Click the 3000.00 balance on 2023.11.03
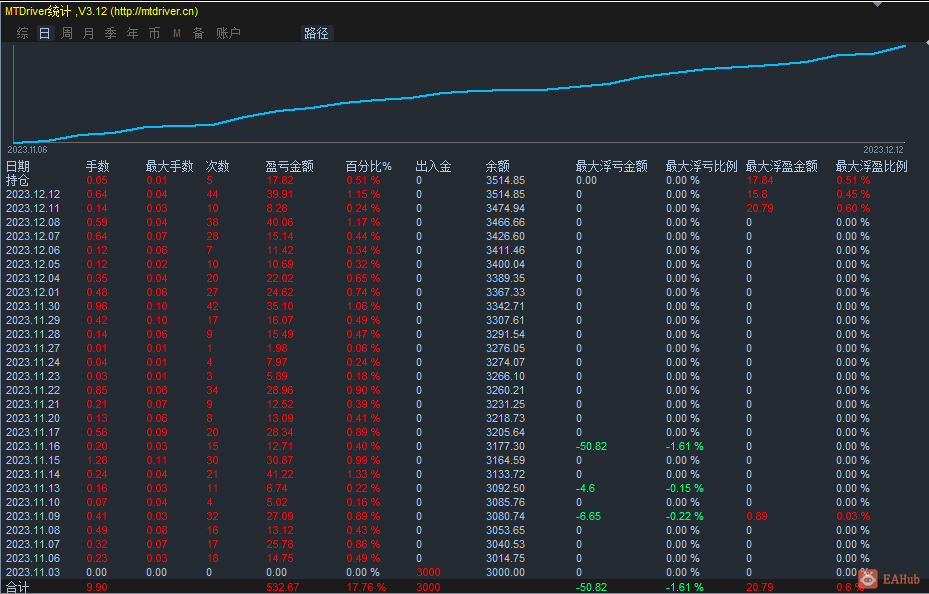This screenshot has height=594, width=929. pyautogui.click(x=505, y=572)
